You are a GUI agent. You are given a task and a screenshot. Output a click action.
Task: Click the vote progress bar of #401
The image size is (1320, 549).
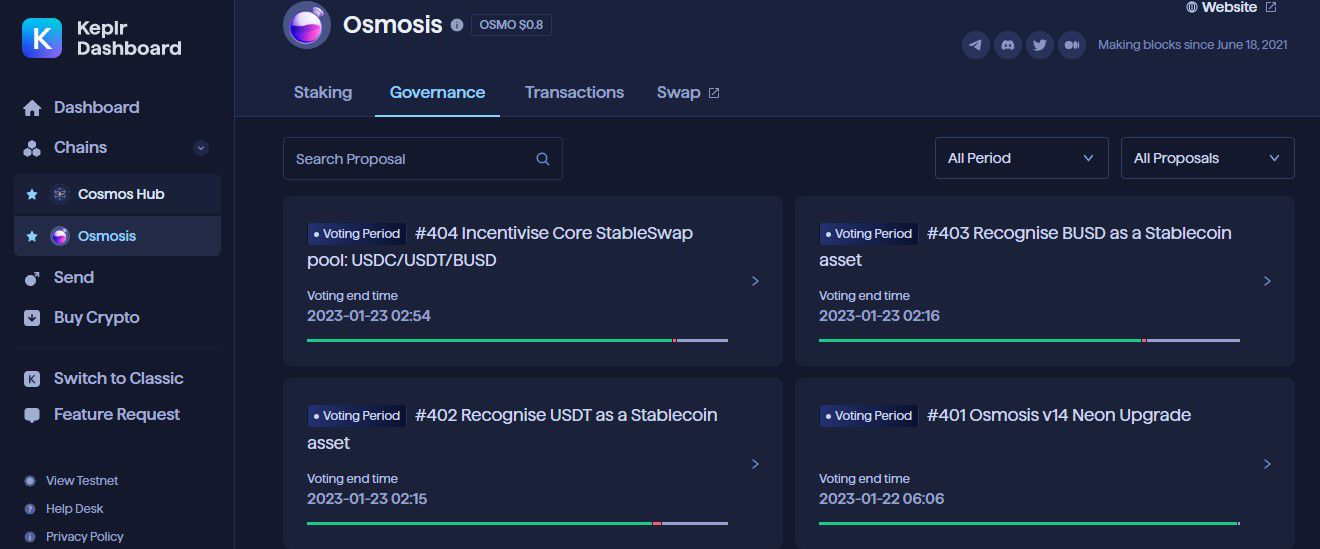click(x=1029, y=523)
